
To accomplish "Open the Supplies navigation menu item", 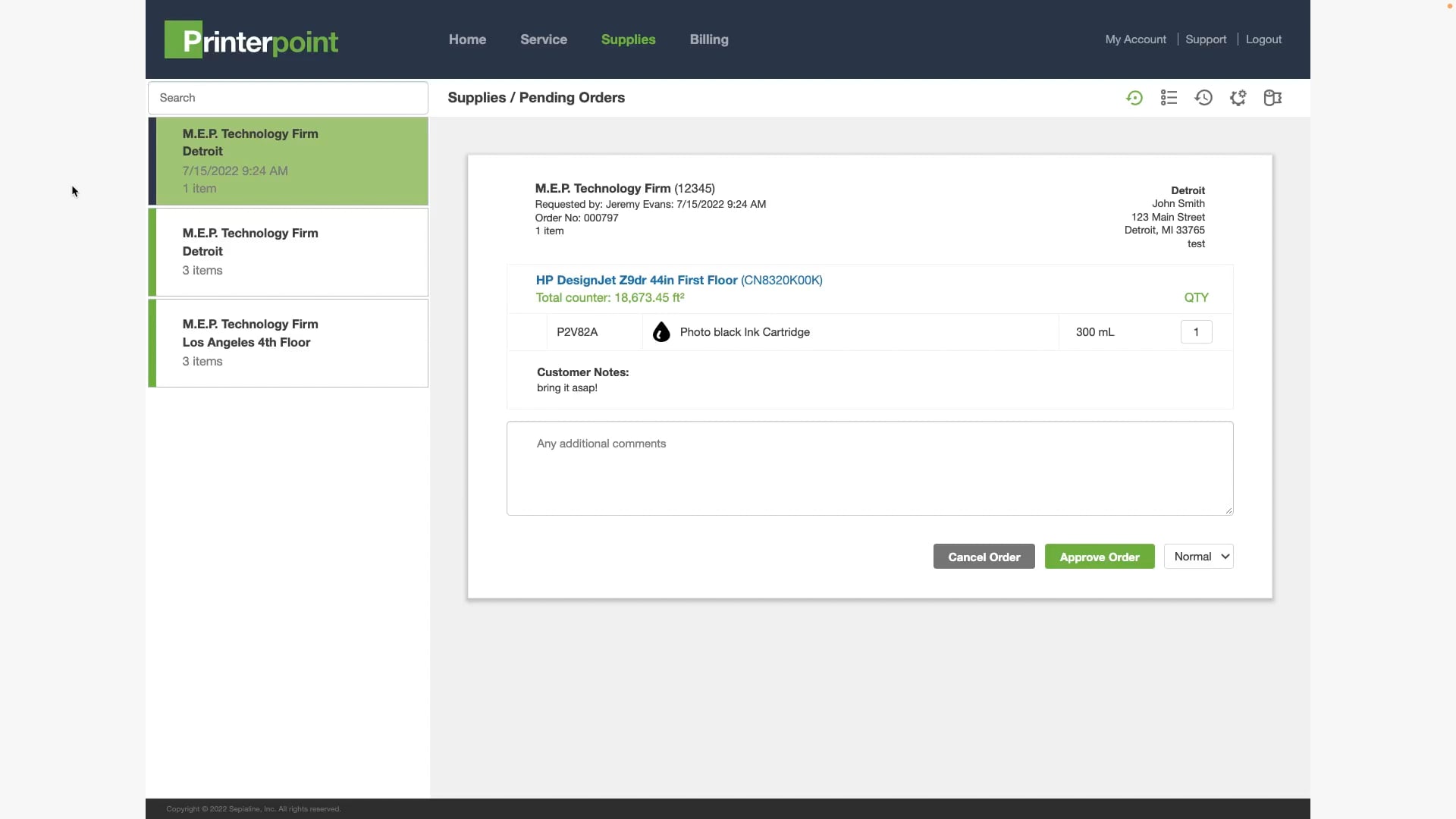I will tap(628, 39).
